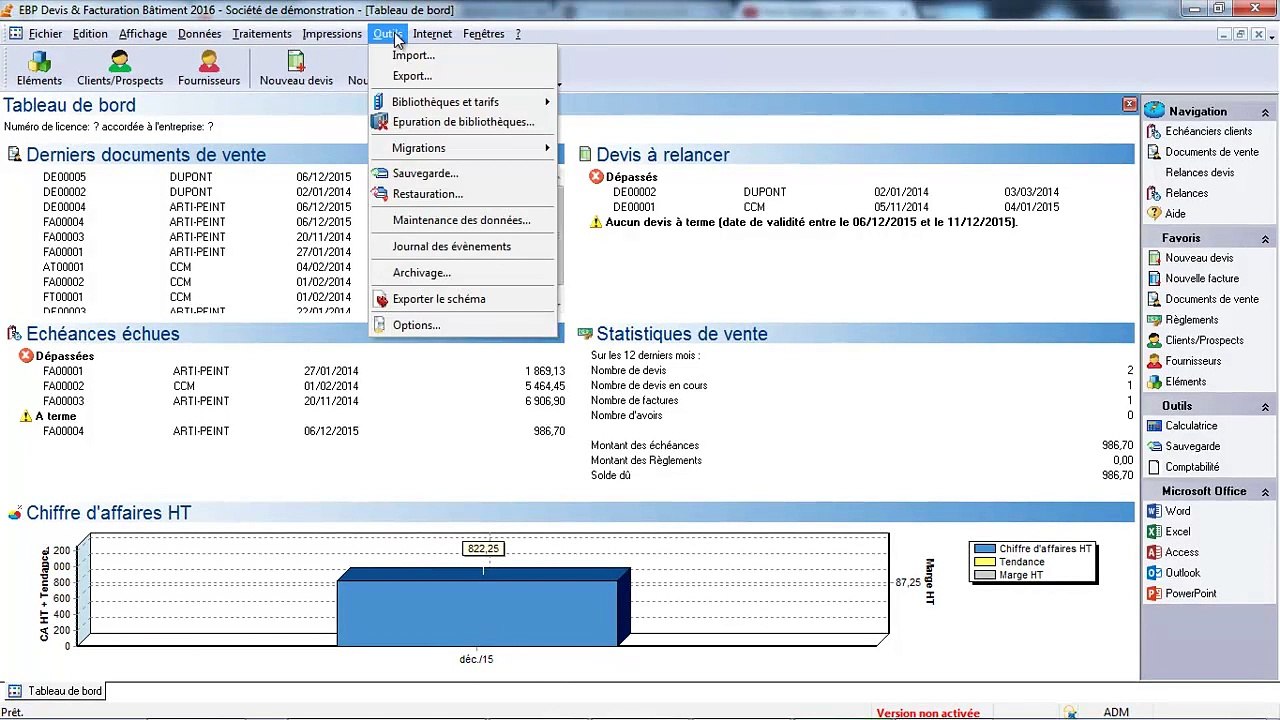This screenshot has height=720, width=1280.
Task: Launch Access from the Microsoft Office panel
Action: [x=1172, y=552]
